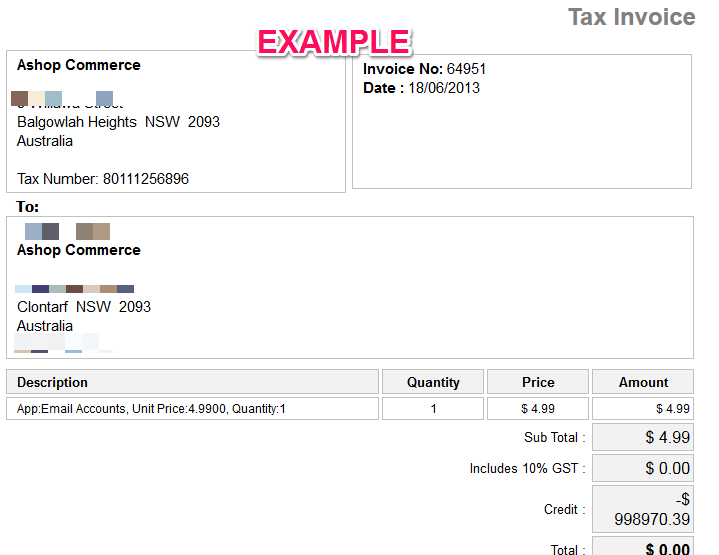This screenshot has height=555, width=719.
Task: Click recipient 'Ashop Commerce' above Clontarf
Action: (78, 250)
